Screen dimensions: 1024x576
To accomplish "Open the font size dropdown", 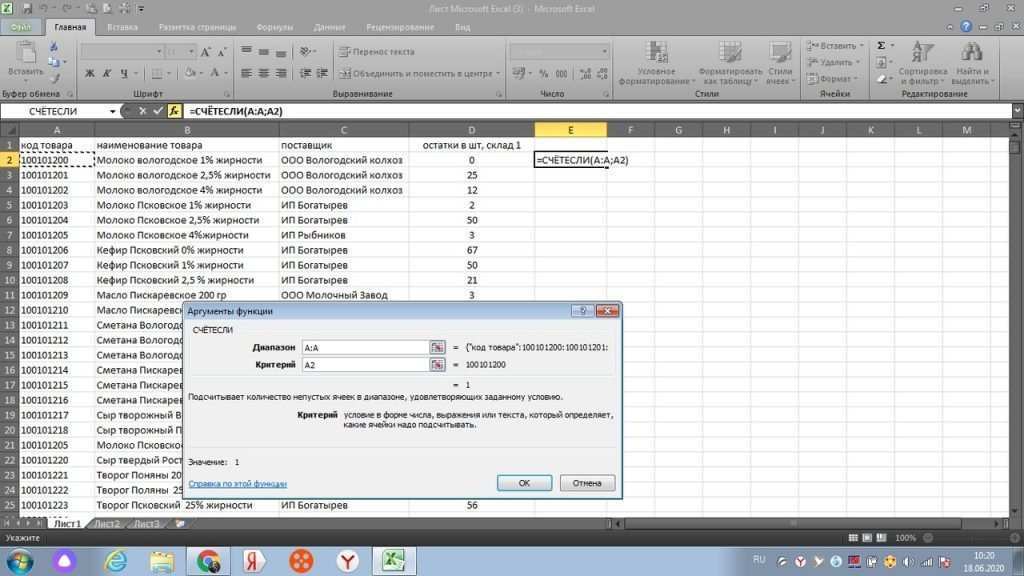I will (x=192, y=51).
